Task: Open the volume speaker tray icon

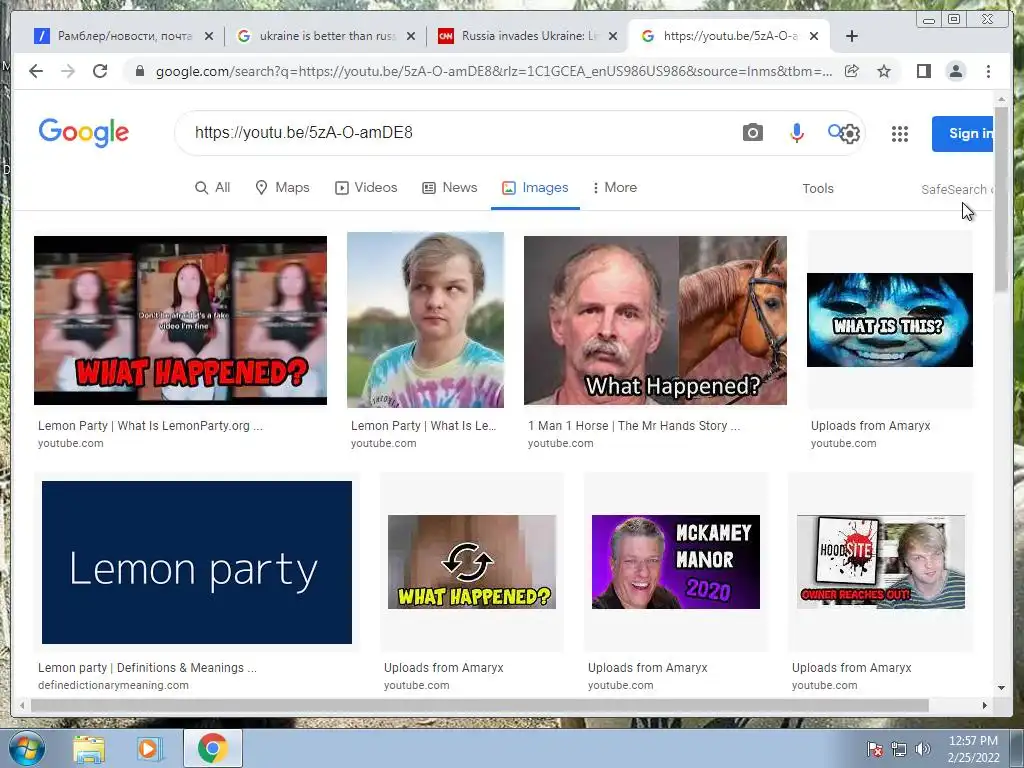Action: pos(922,749)
